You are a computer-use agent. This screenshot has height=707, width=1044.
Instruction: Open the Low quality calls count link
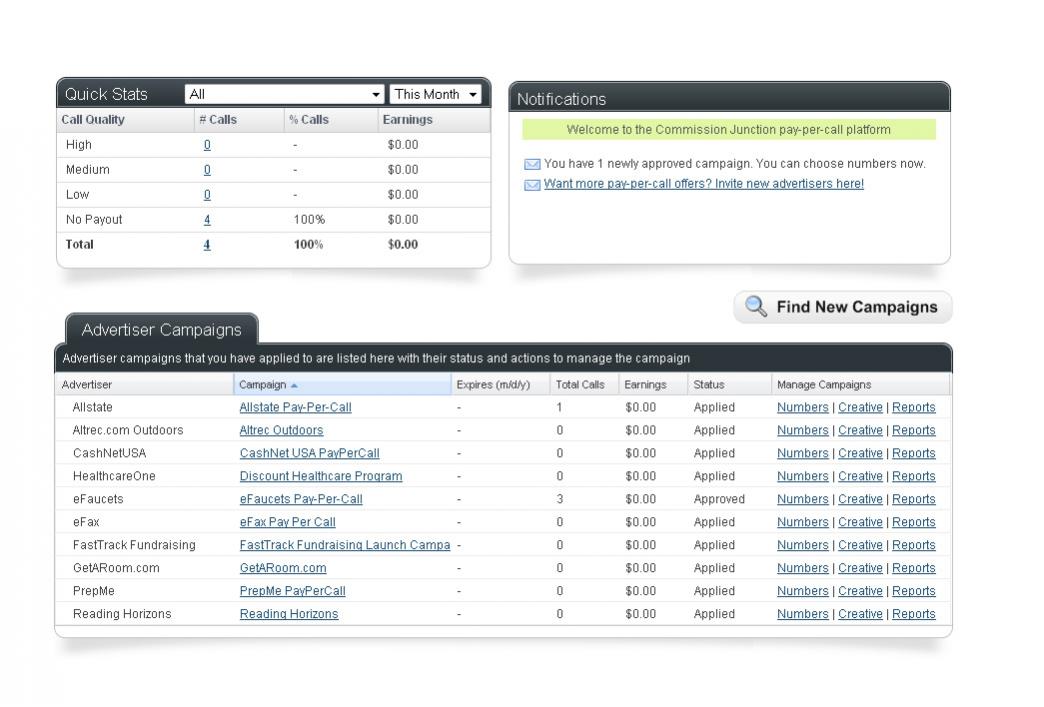pyautogui.click(x=207, y=194)
